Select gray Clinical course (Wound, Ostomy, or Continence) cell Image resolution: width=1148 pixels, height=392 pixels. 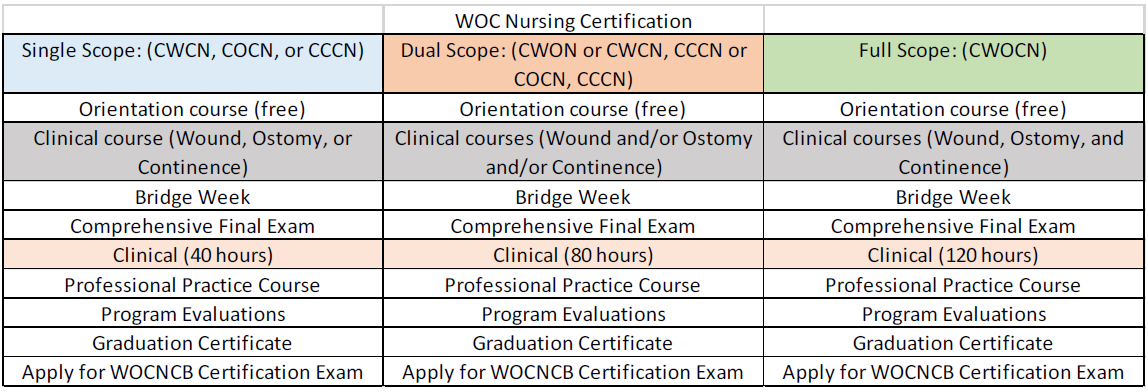(x=193, y=152)
